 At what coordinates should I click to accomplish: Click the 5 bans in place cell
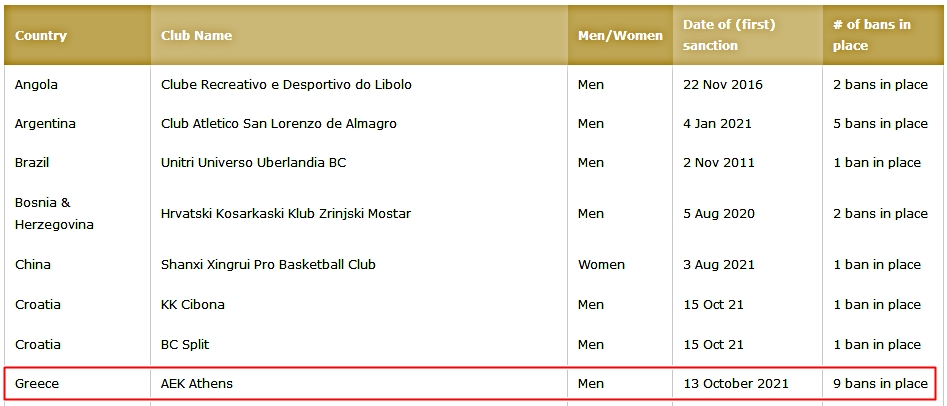(x=880, y=124)
